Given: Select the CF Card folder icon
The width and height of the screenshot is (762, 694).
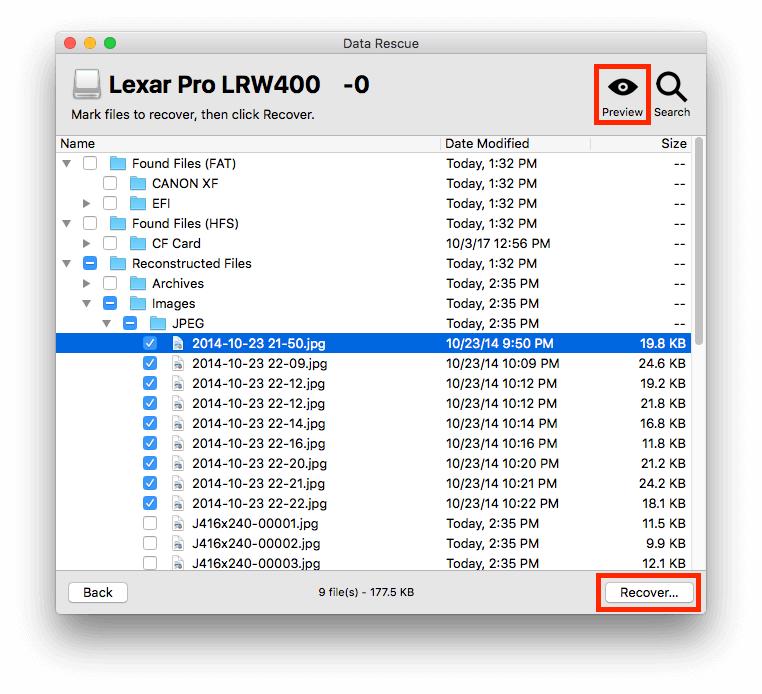Looking at the screenshot, I should 138,243.
